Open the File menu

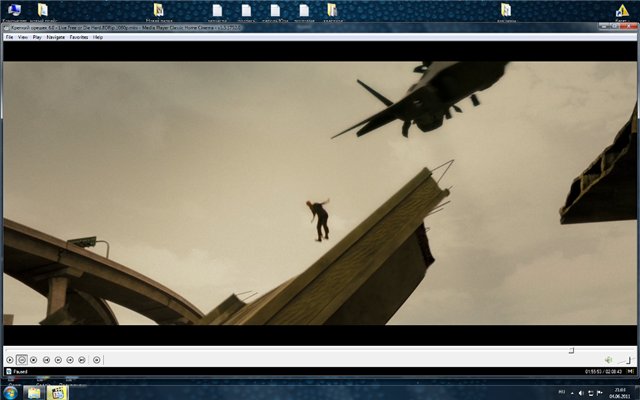[x=9, y=37]
